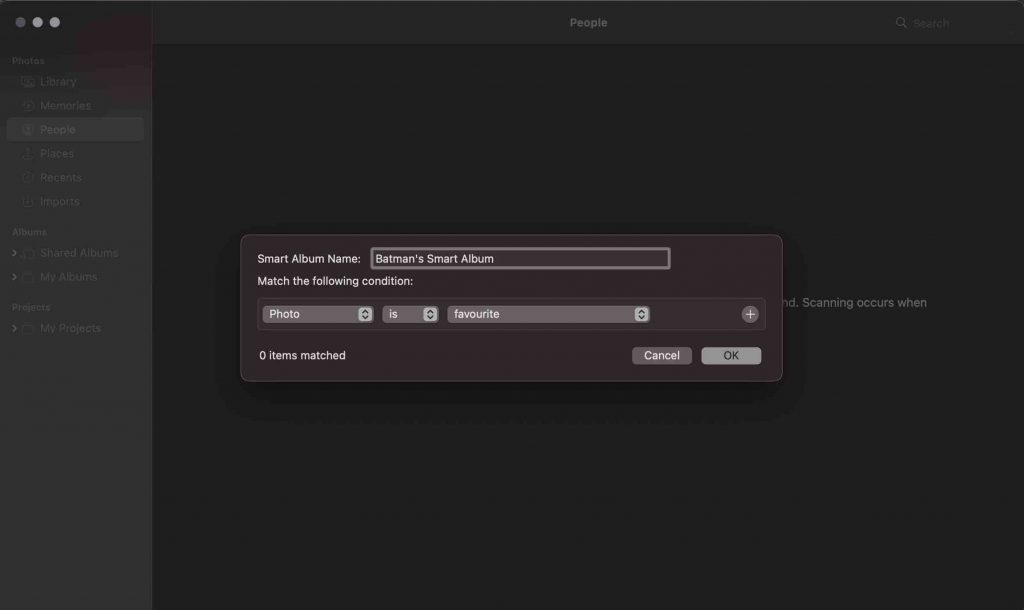
Task: Select the Shared Albums sidebar item
Action: point(78,253)
